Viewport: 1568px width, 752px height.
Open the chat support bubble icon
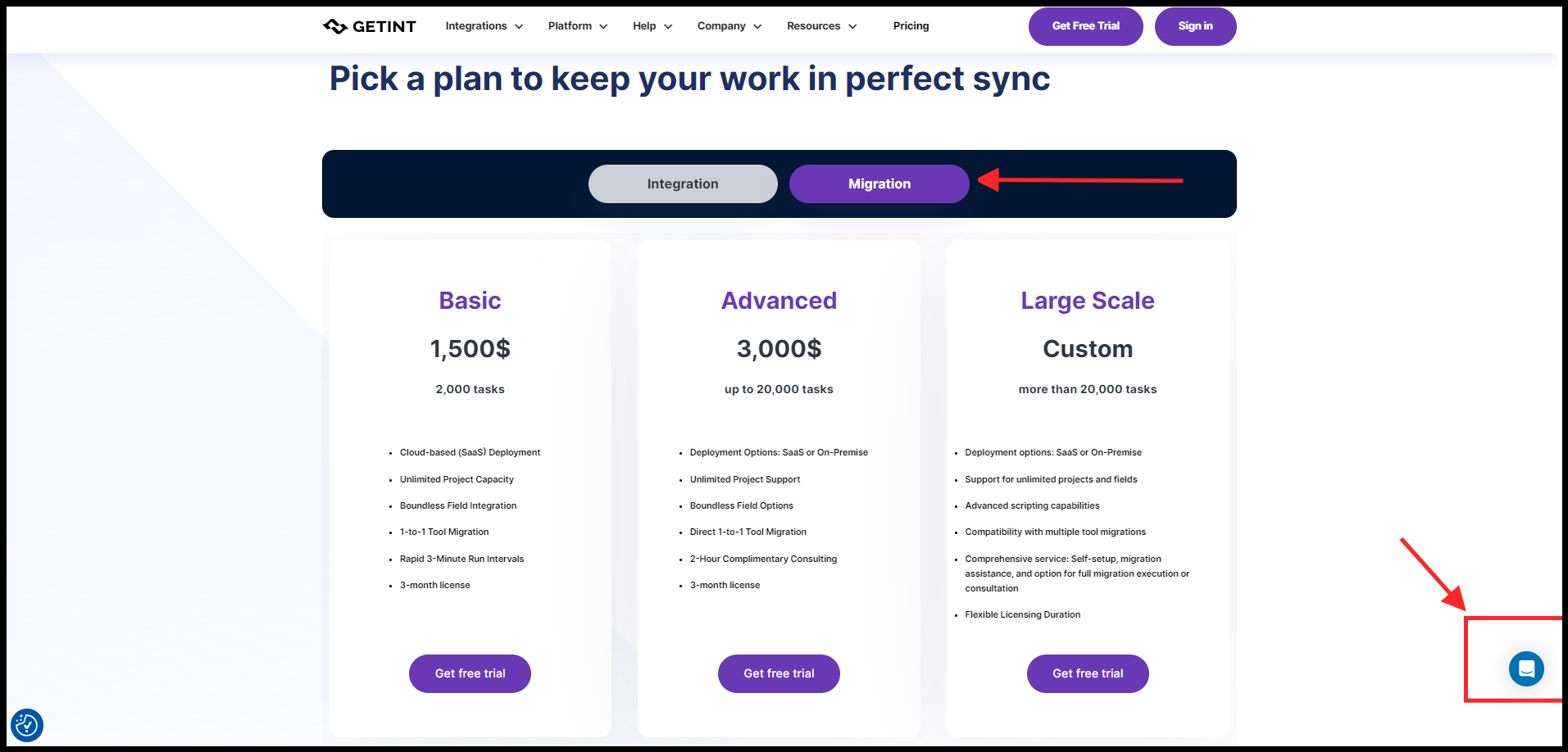coord(1525,668)
